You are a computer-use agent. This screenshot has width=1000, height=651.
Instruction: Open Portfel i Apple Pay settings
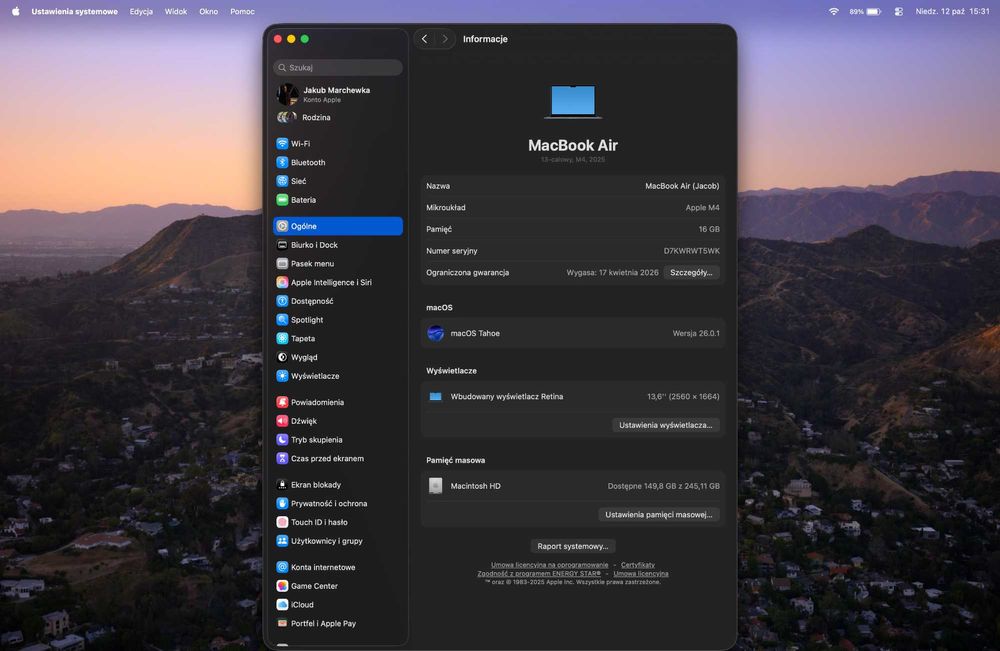tap(337, 623)
